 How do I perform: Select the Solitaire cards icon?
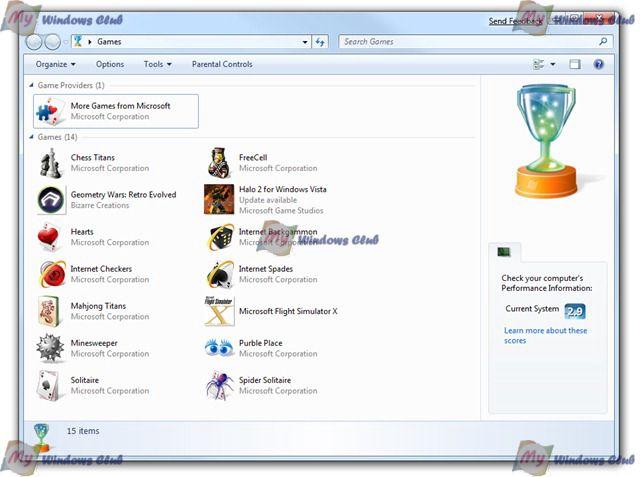50,385
